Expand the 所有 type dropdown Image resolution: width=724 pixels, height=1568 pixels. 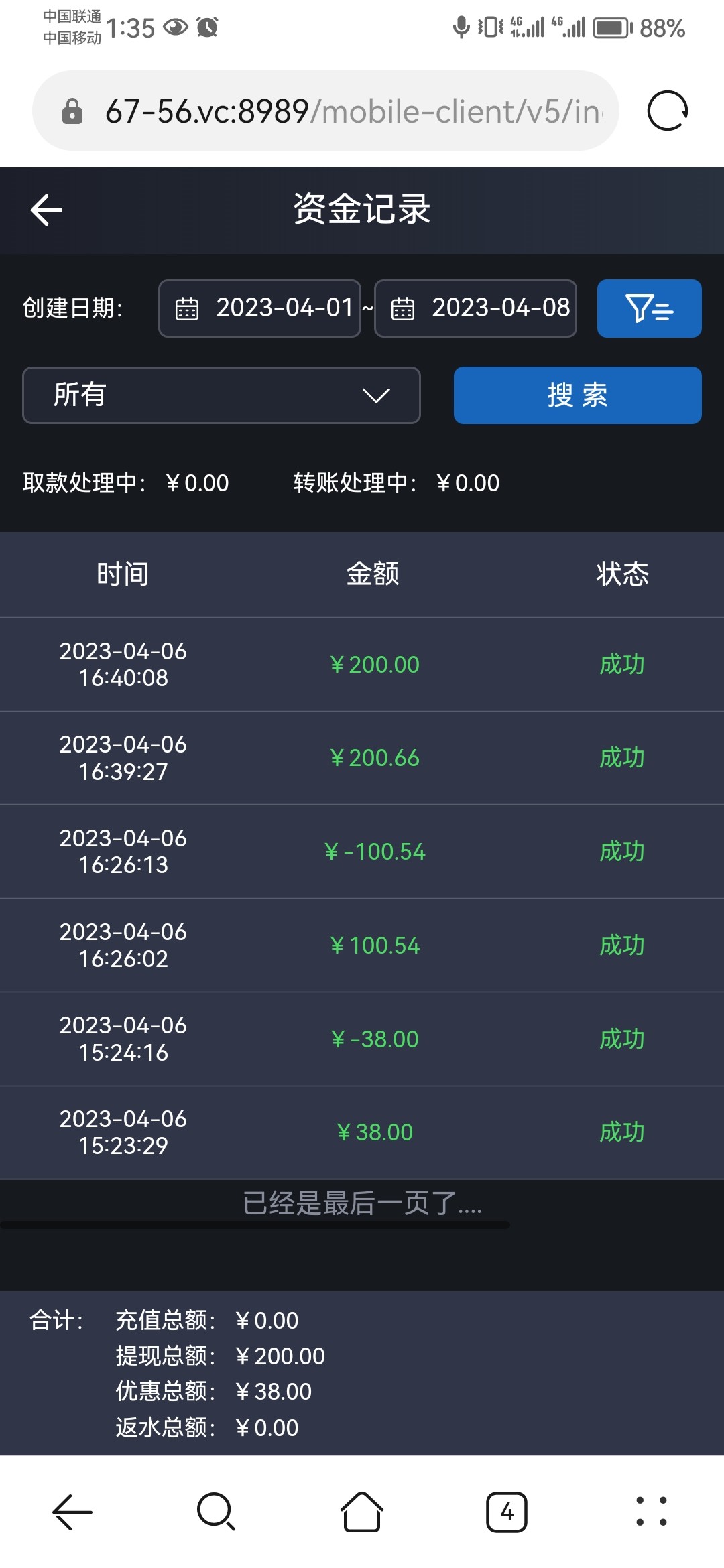click(x=221, y=395)
